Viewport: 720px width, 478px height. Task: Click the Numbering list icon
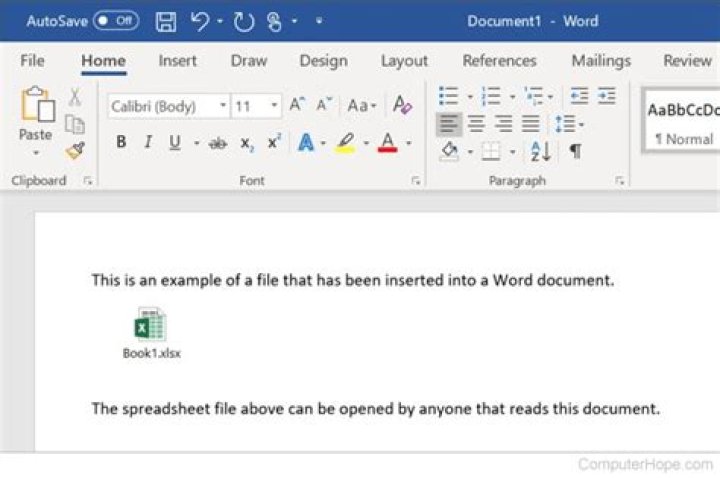491,96
